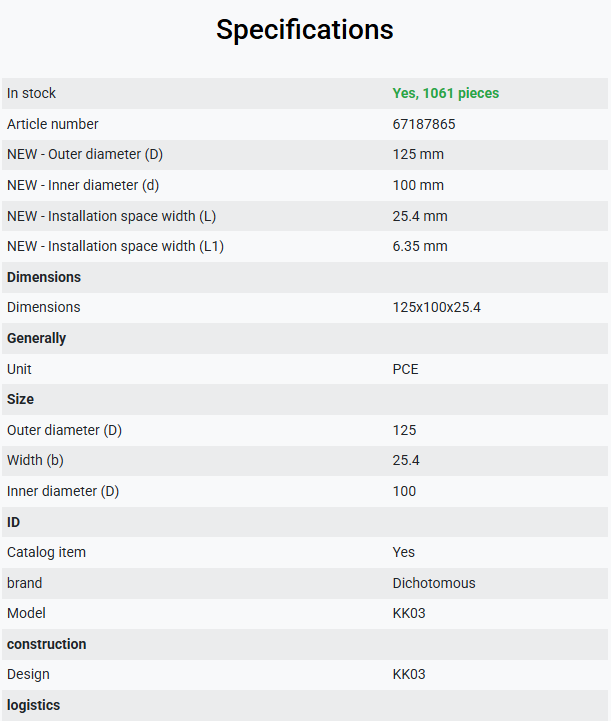Click the Generally section header
The height and width of the screenshot is (721, 611).
[x=36, y=338]
